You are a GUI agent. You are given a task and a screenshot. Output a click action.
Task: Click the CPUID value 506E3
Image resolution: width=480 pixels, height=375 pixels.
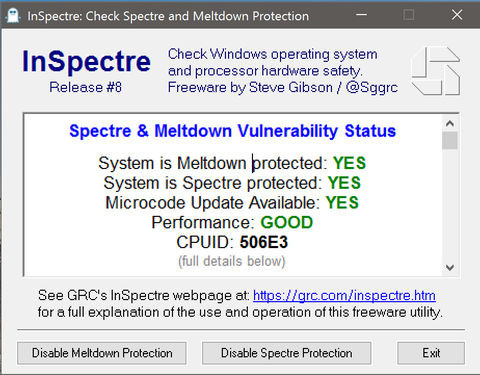(264, 242)
